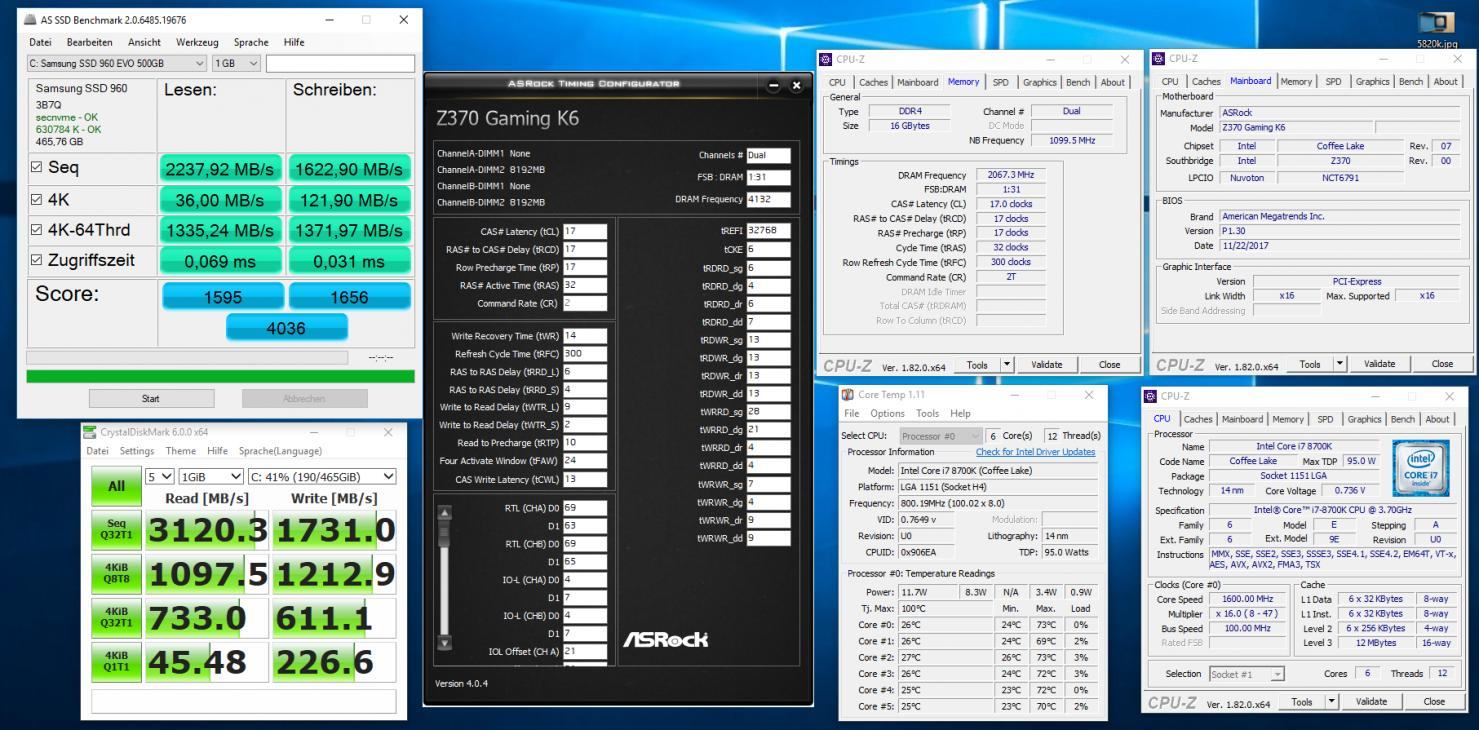The image size is (1479, 730).
Task: Click the AS SSD Benchmark title bar icon
Action: point(30,20)
